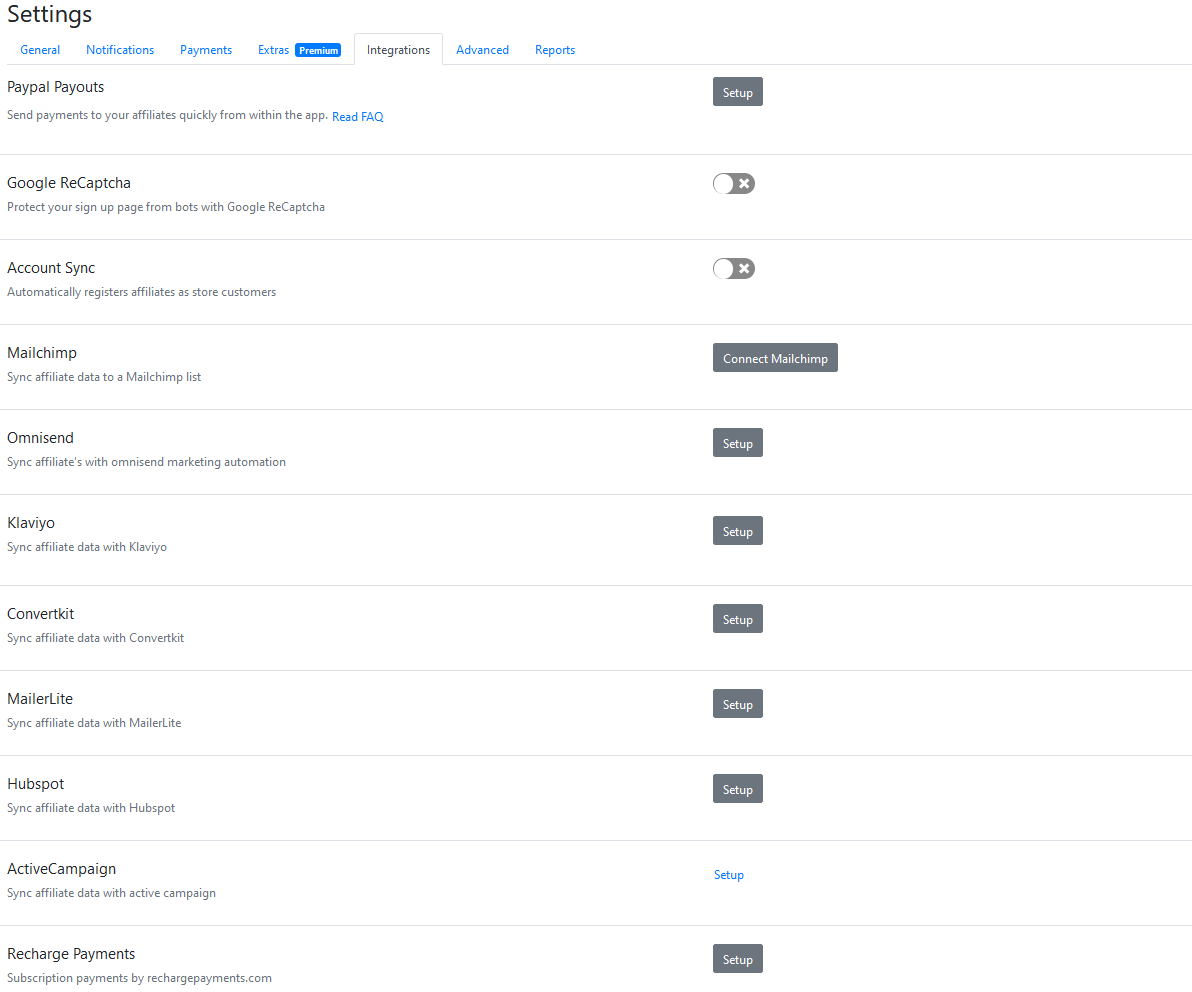
Task: Open the ActiveCampaign Setup link
Action: point(728,875)
